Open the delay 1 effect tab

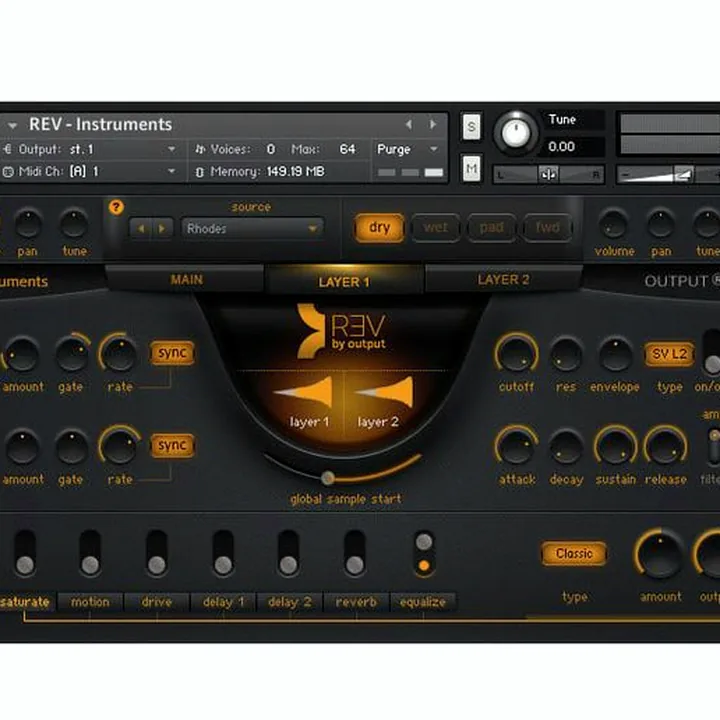click(x=223, y=602)
